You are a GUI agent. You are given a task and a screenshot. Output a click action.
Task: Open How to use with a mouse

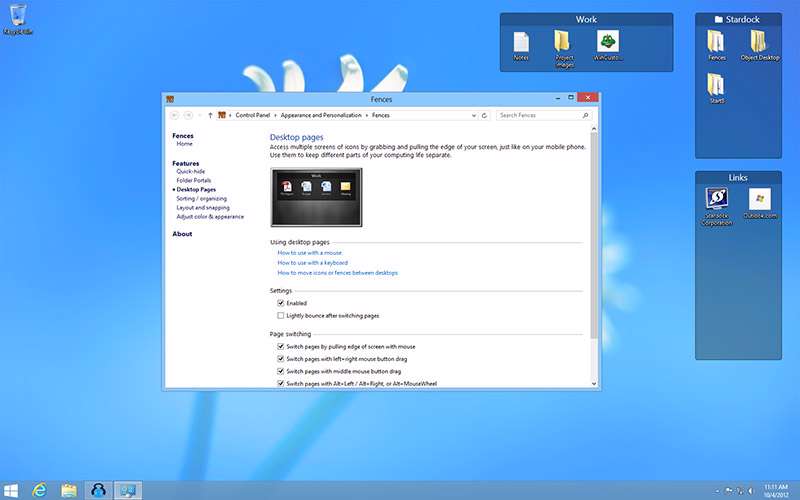[309, 253]
